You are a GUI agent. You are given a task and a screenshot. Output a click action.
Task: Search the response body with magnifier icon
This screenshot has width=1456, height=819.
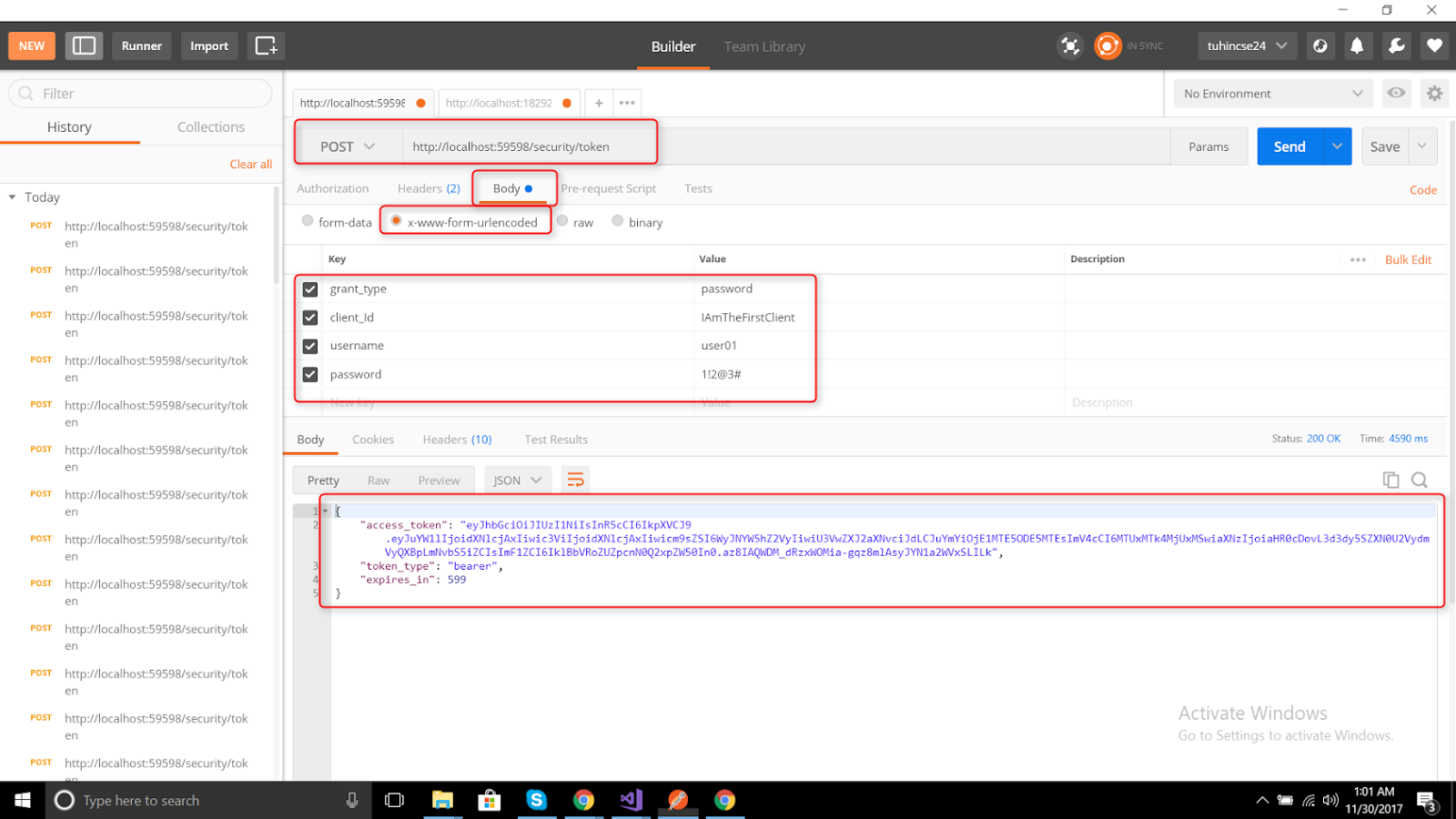tap(1420, 480)
